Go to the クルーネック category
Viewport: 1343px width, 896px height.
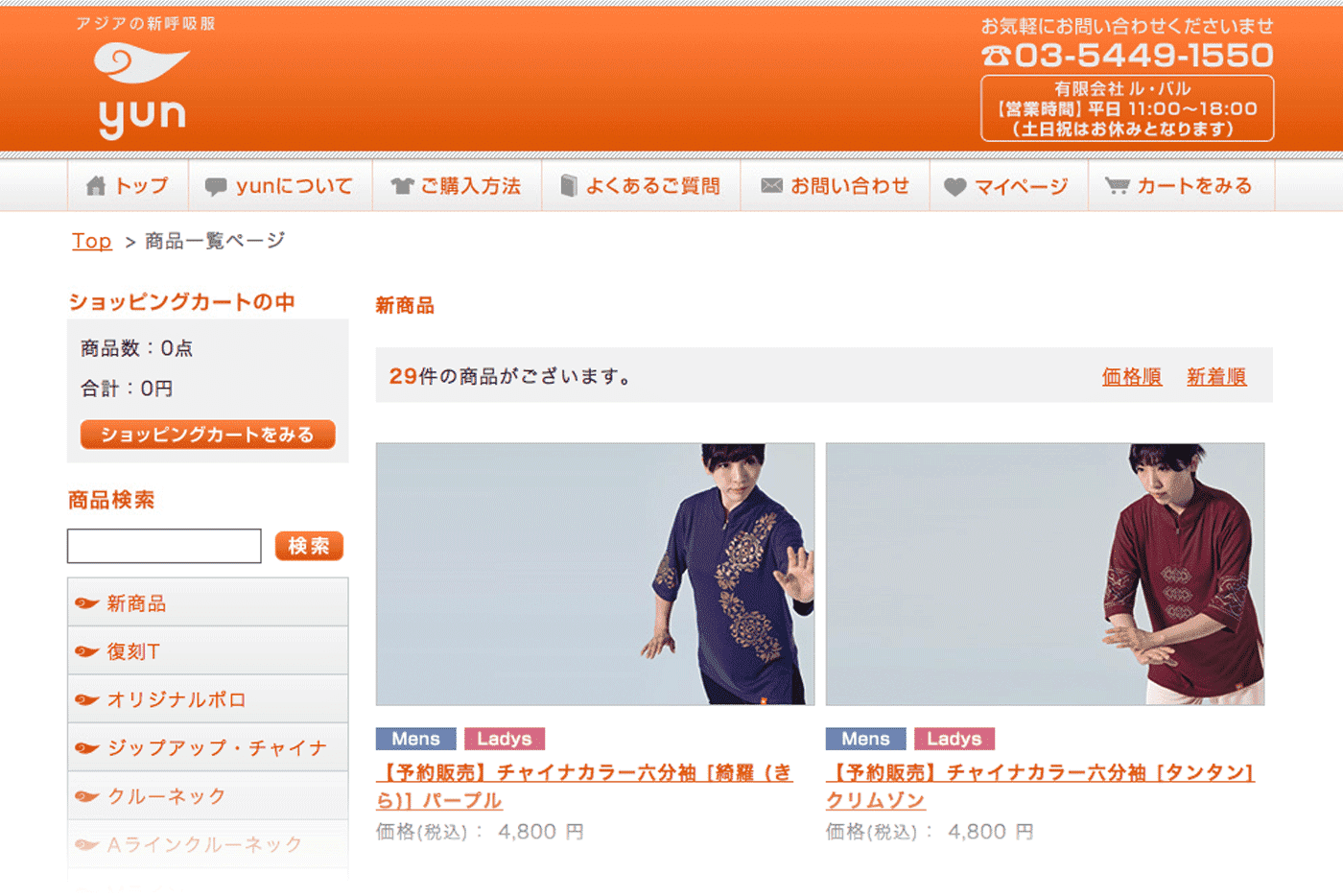pos(166,796)
